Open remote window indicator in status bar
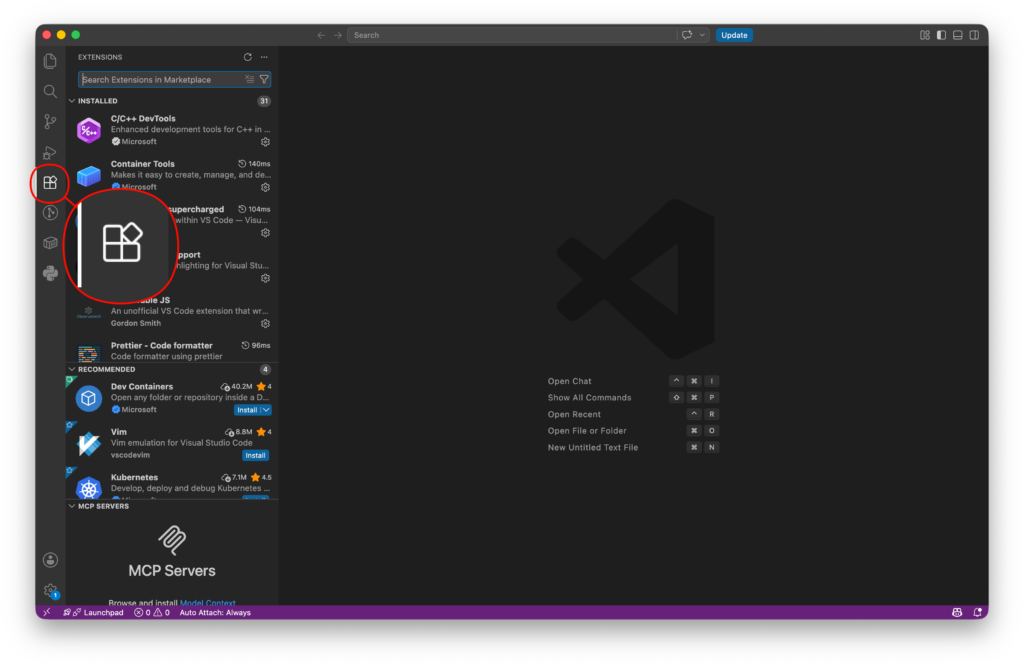 46,612
